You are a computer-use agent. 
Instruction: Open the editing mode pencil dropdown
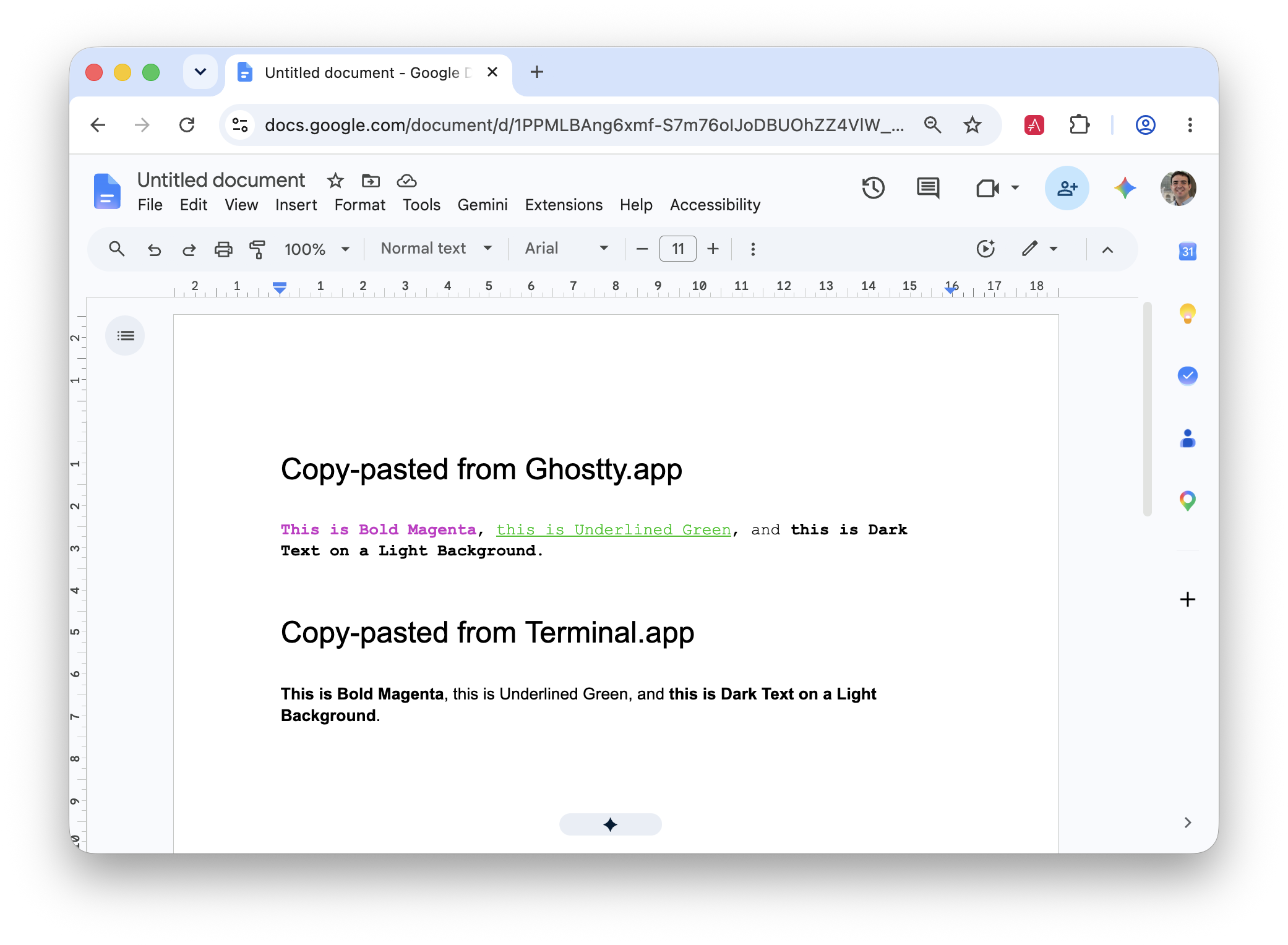[x=1039, y=249]
